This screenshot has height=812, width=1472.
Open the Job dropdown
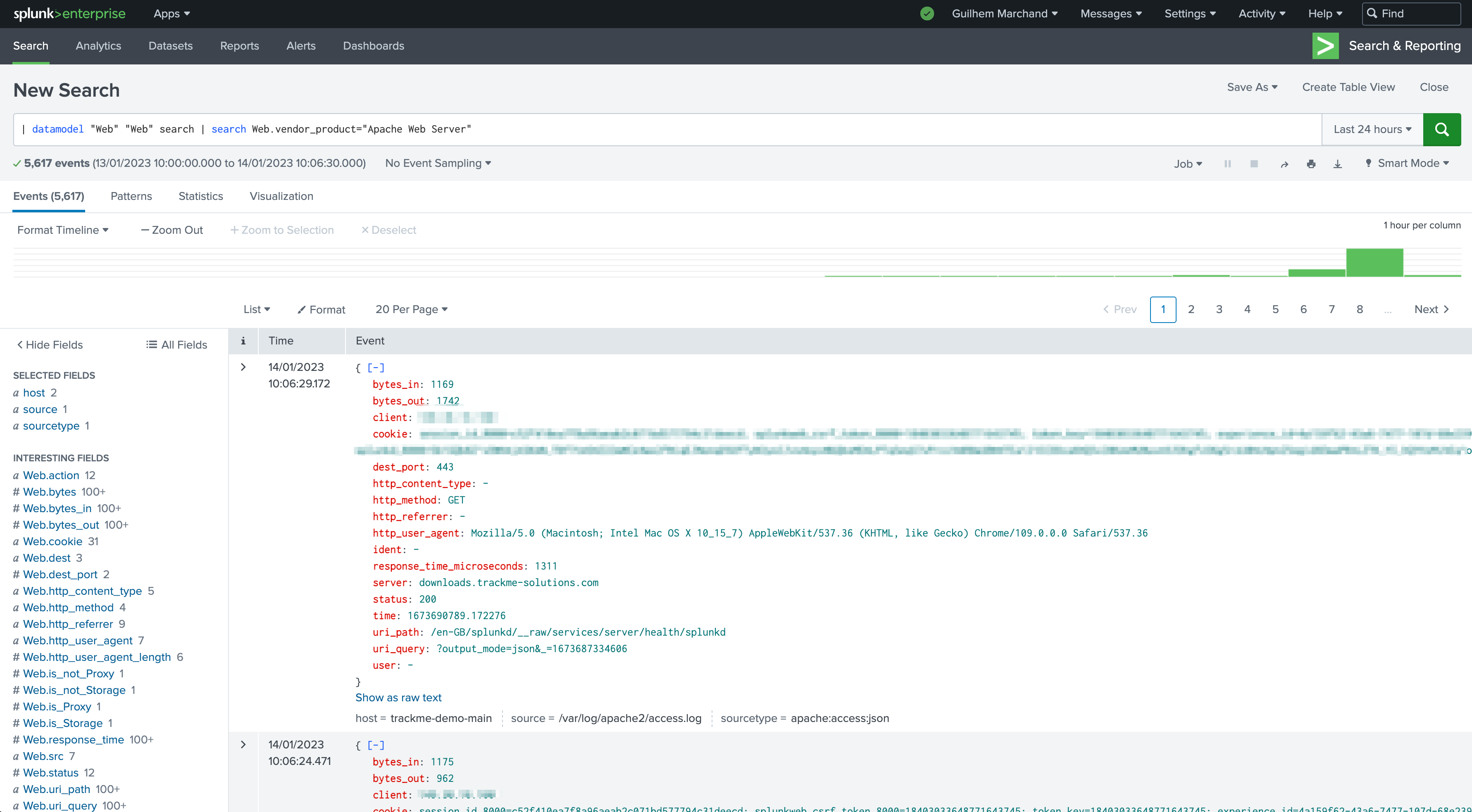1188,164
